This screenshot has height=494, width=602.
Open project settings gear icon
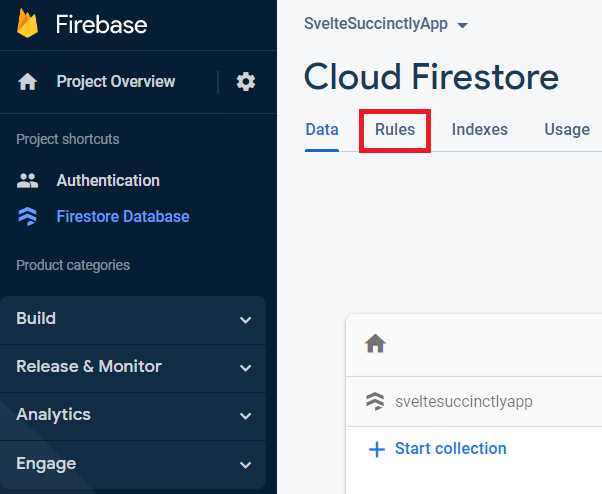(x=246, y=82)
